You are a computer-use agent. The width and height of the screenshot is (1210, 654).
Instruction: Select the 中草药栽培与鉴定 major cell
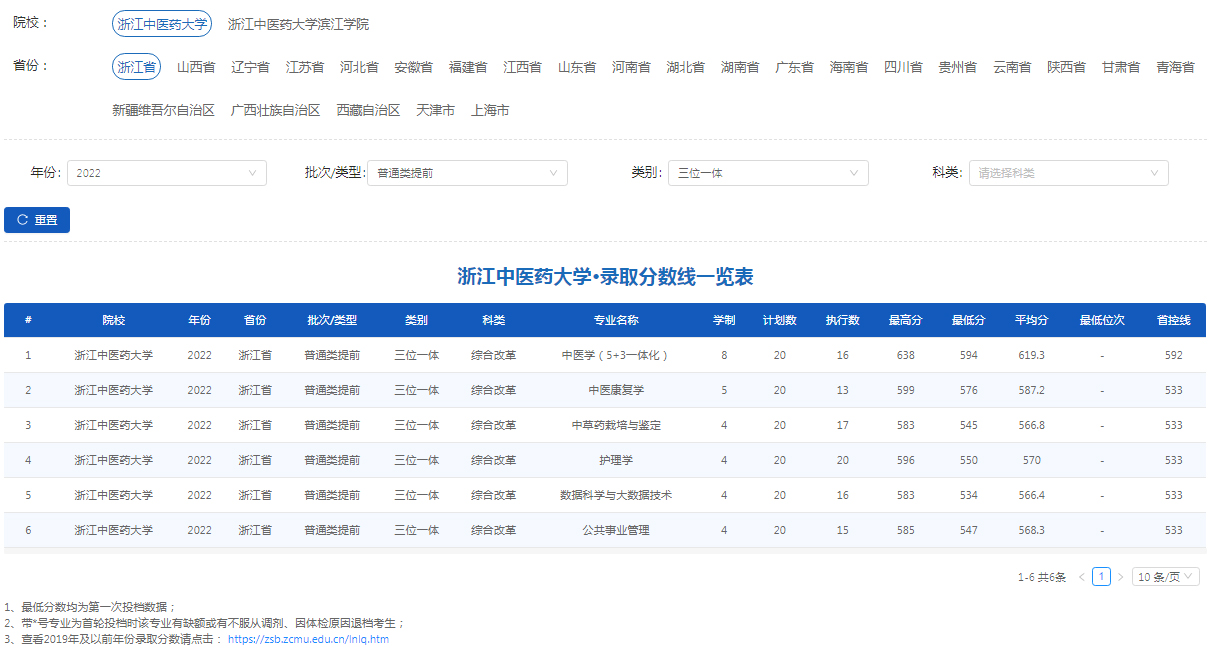click(616, 425)
